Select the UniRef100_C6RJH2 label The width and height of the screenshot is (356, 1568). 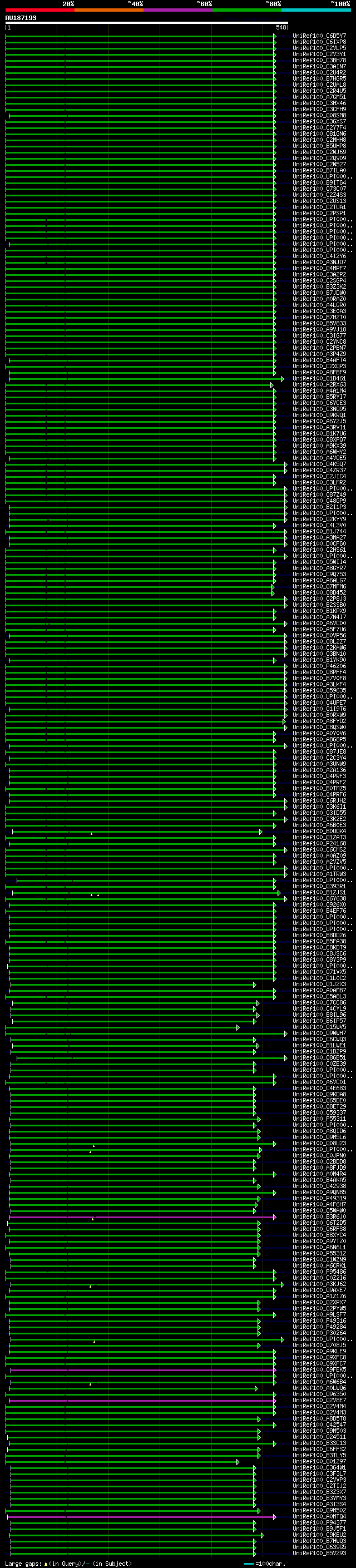(319, 800)
